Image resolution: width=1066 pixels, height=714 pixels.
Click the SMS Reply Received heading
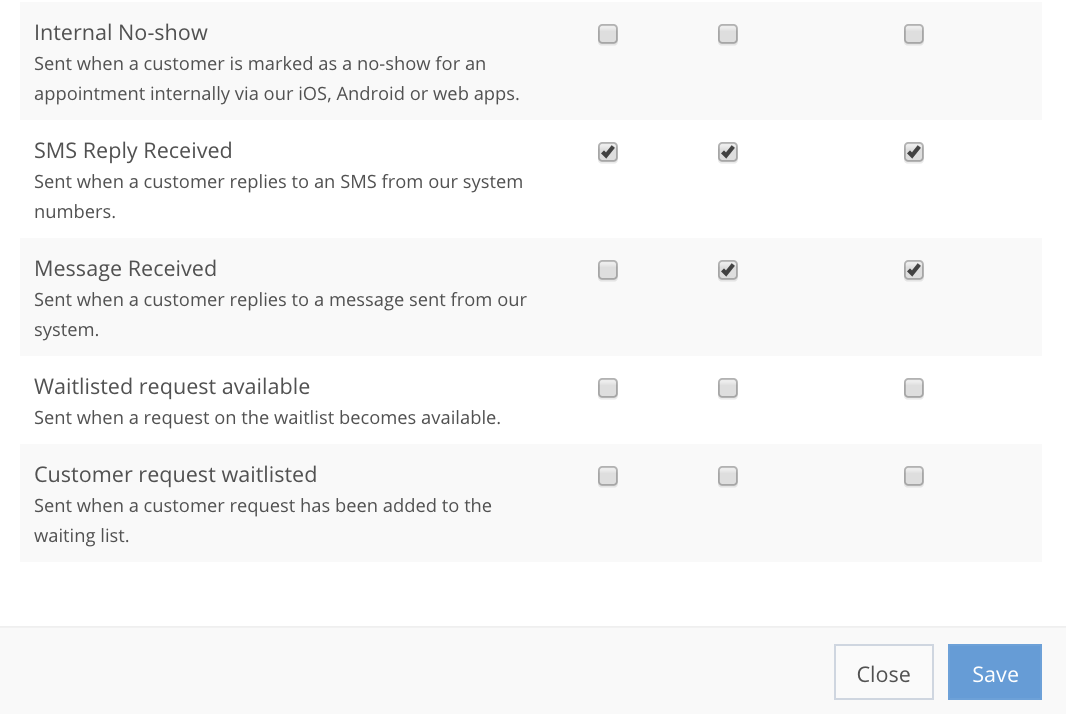133,151
